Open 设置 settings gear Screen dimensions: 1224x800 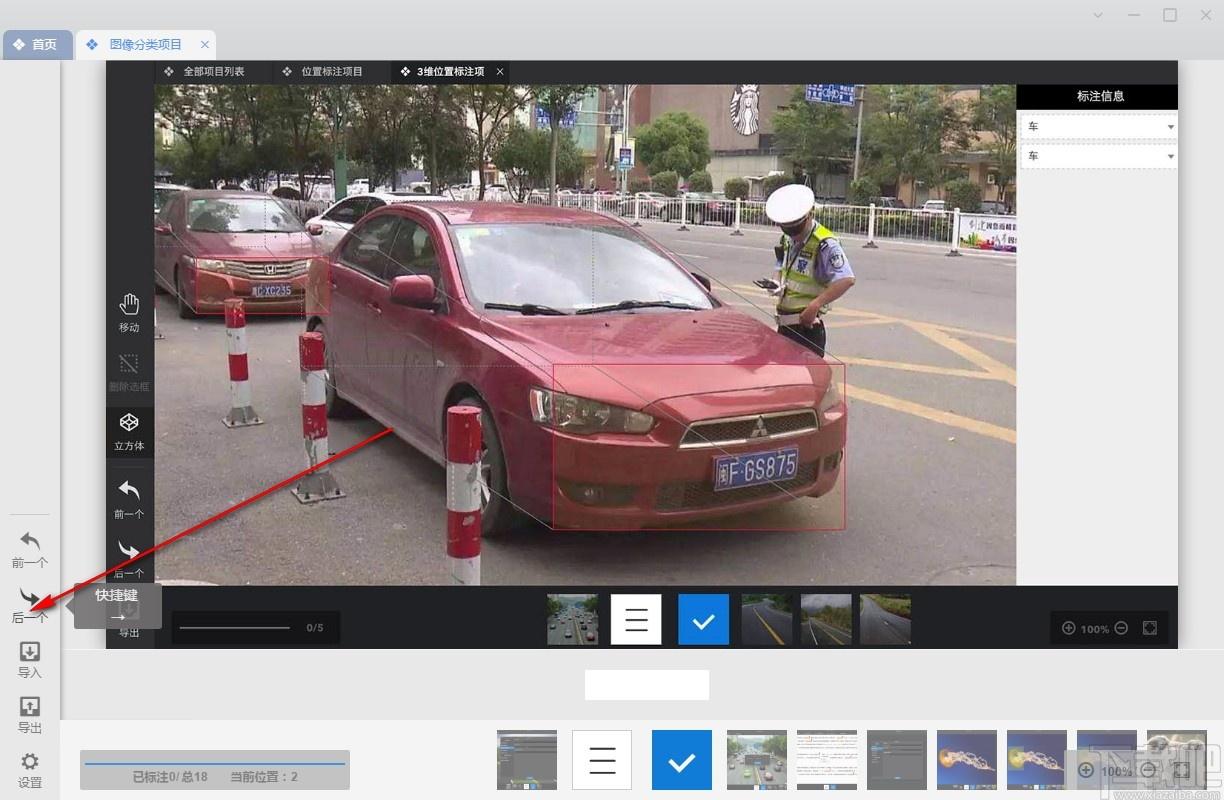point(30,768)
